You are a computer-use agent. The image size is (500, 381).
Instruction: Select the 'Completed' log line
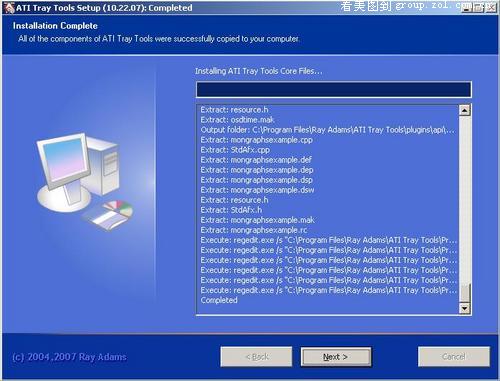pos(219,300)
